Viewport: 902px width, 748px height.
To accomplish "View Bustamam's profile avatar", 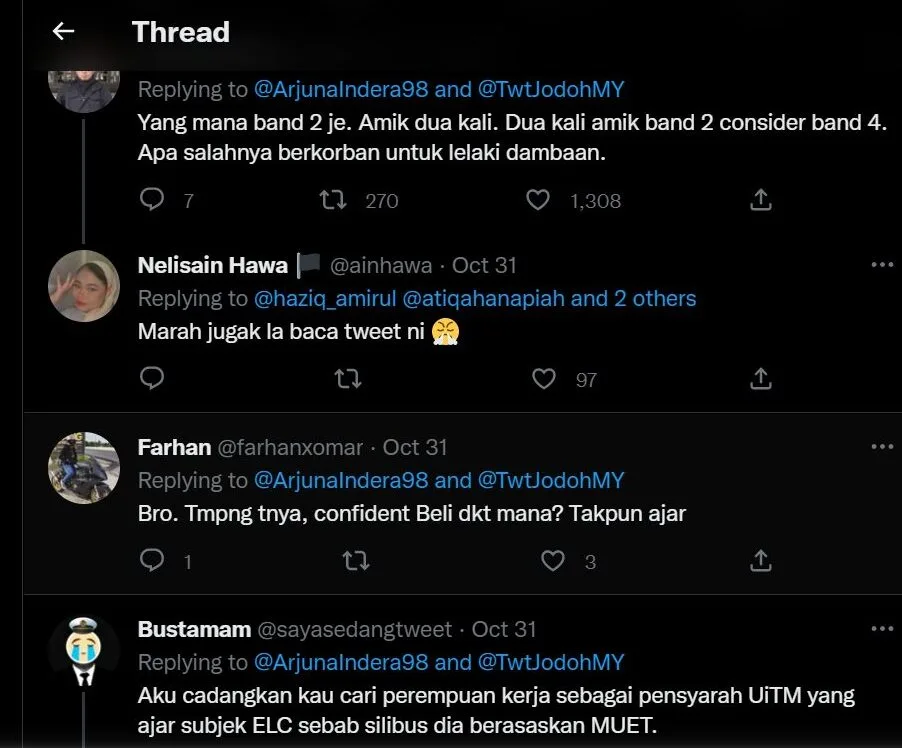I will (83, 654).
